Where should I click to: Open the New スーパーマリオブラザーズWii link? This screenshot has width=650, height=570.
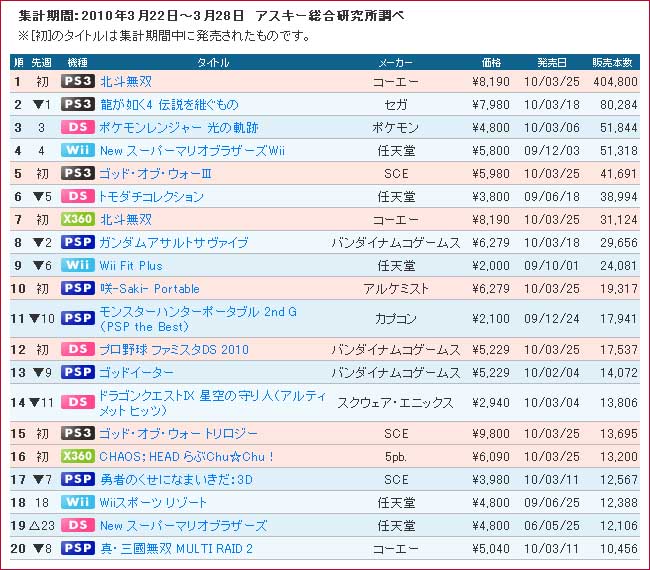click(x=192, y=150)
